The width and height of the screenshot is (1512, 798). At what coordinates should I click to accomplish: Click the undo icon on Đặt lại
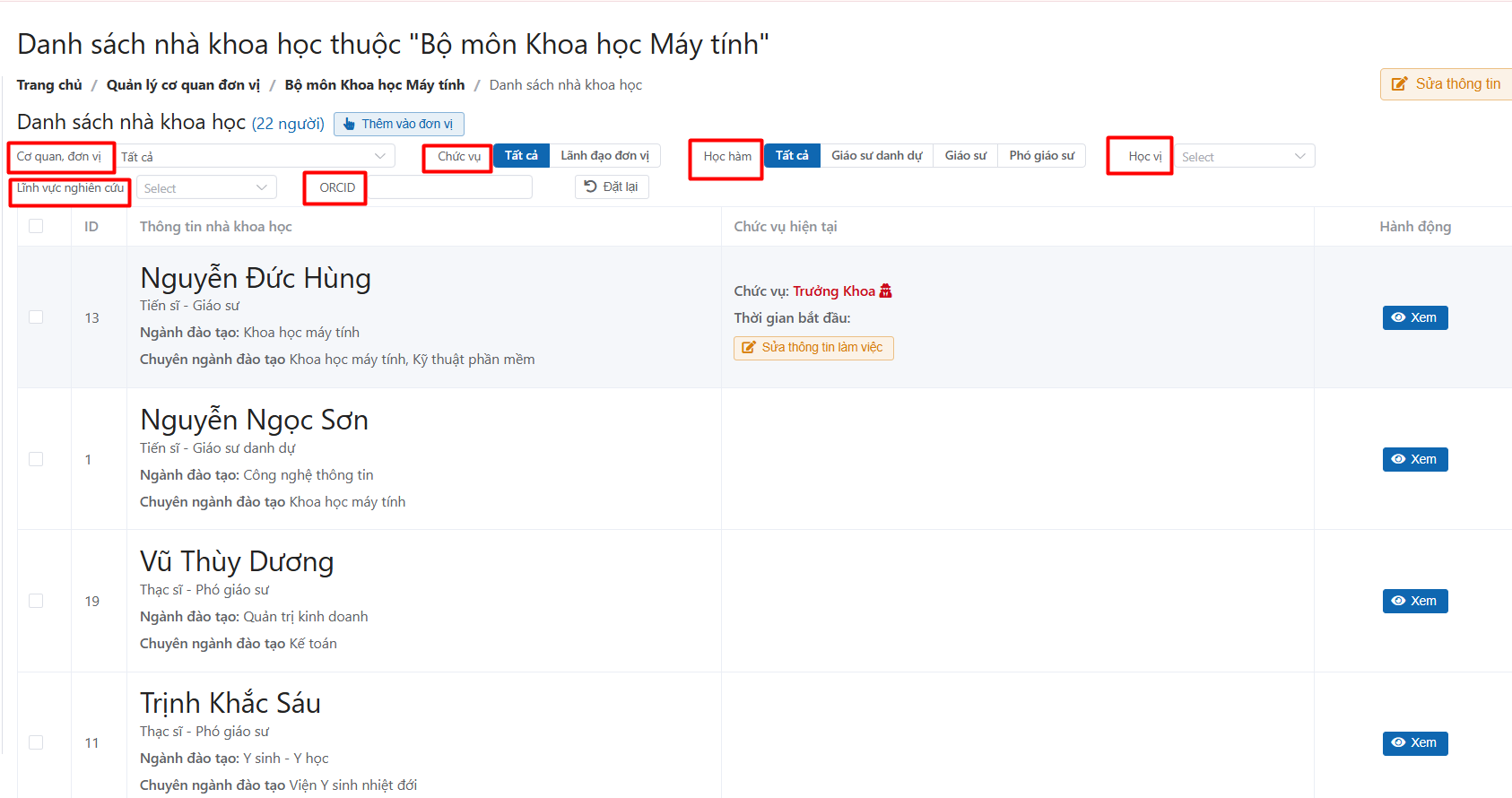coord(590,186)
